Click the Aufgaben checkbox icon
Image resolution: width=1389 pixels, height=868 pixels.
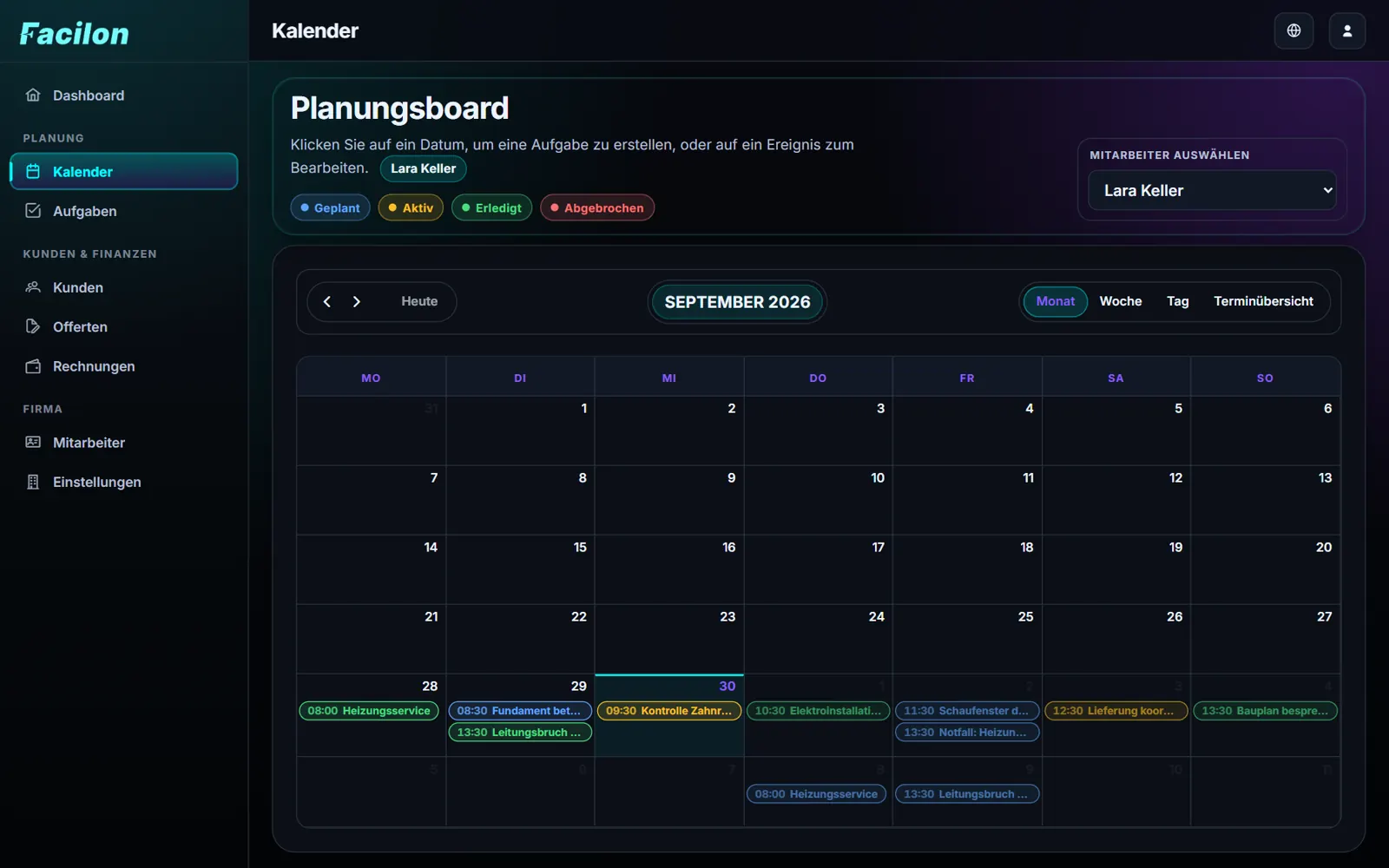(x=33, y=211)
